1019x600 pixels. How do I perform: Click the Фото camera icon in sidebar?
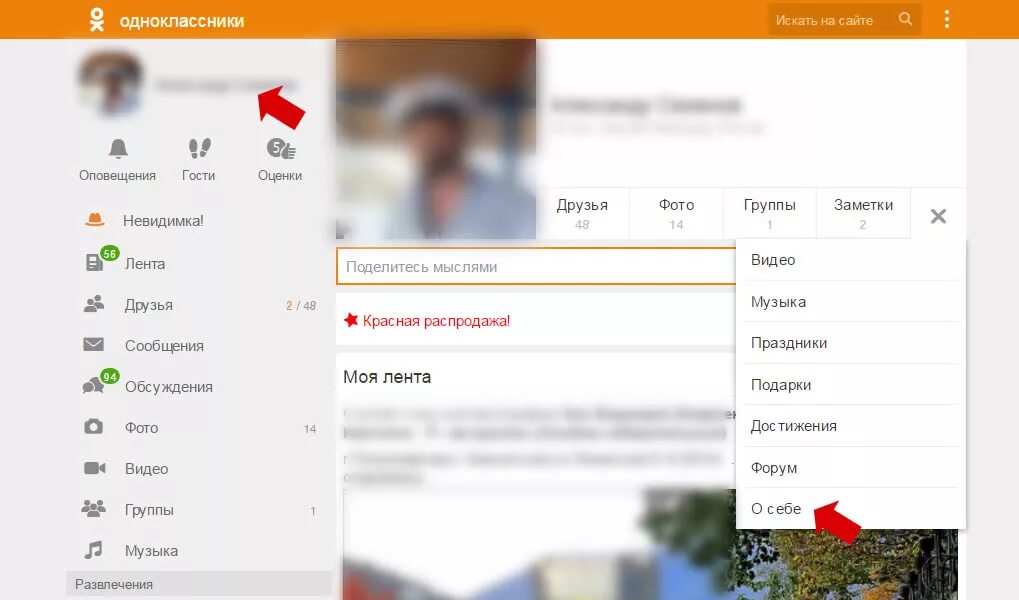pos(94,427)
